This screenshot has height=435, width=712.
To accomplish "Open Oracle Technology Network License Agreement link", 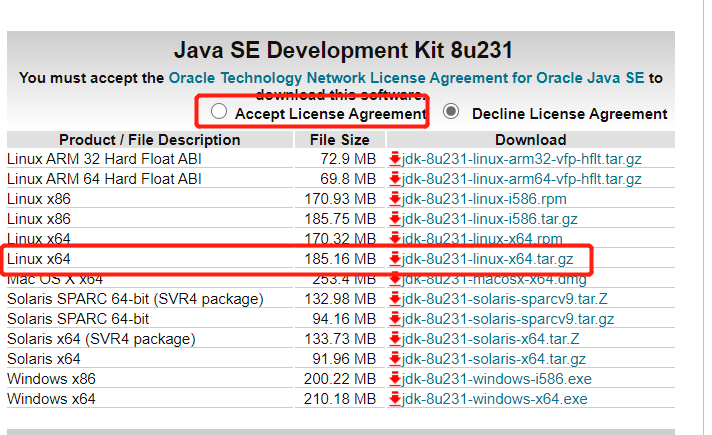I will click(x=406, y=78).
